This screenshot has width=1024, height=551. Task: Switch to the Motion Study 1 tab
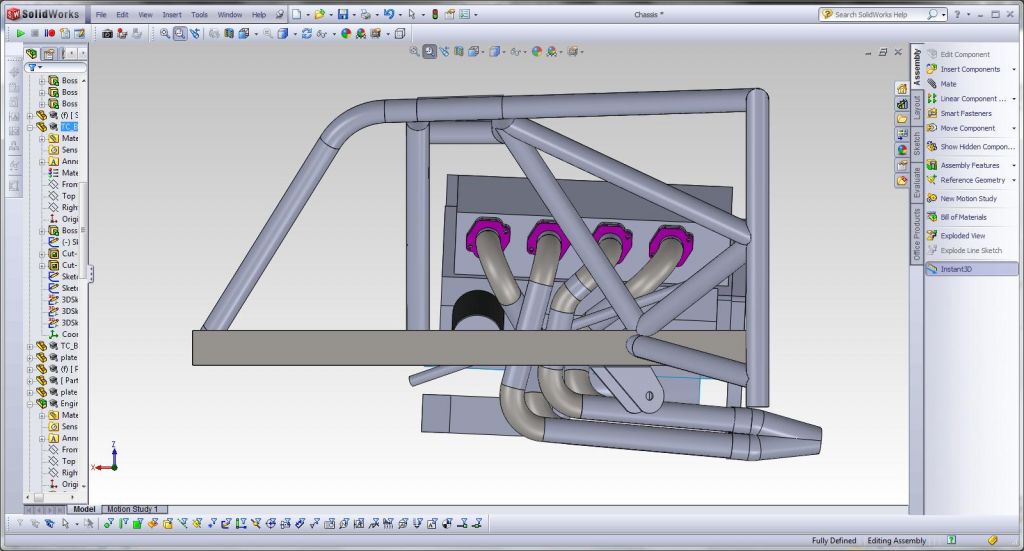click(x=131, y=509)
